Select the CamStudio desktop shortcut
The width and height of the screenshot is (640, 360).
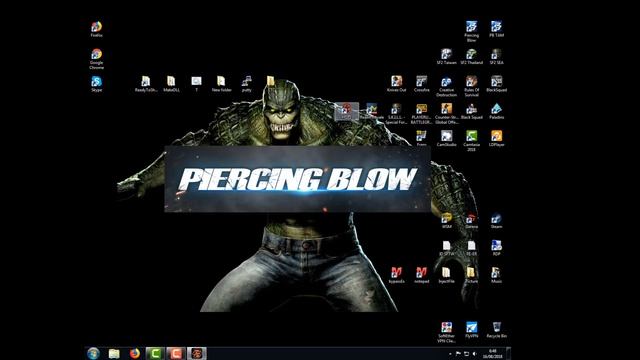tap(447, 138)
